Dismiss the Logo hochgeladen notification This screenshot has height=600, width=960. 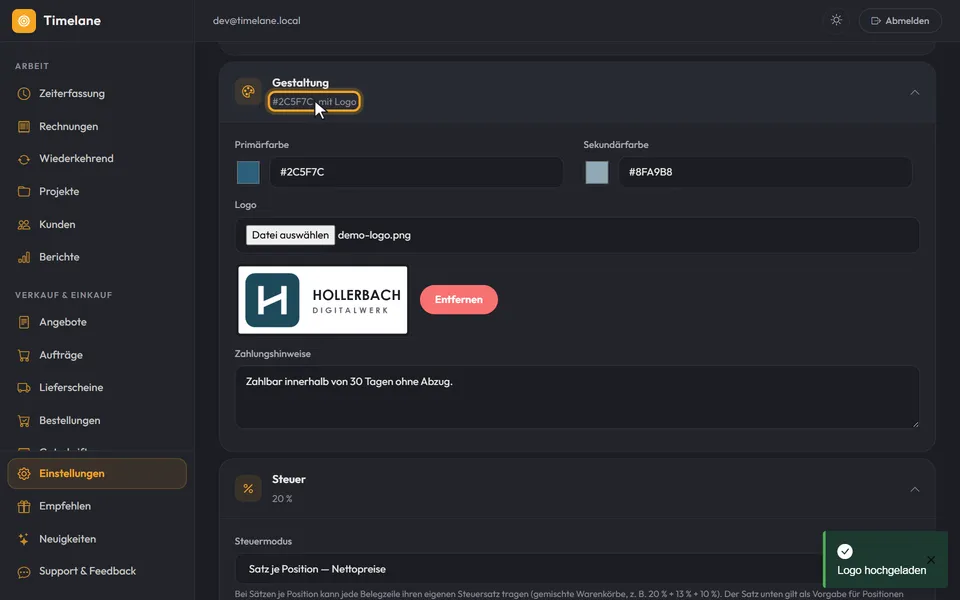click(x=931, y=560)
